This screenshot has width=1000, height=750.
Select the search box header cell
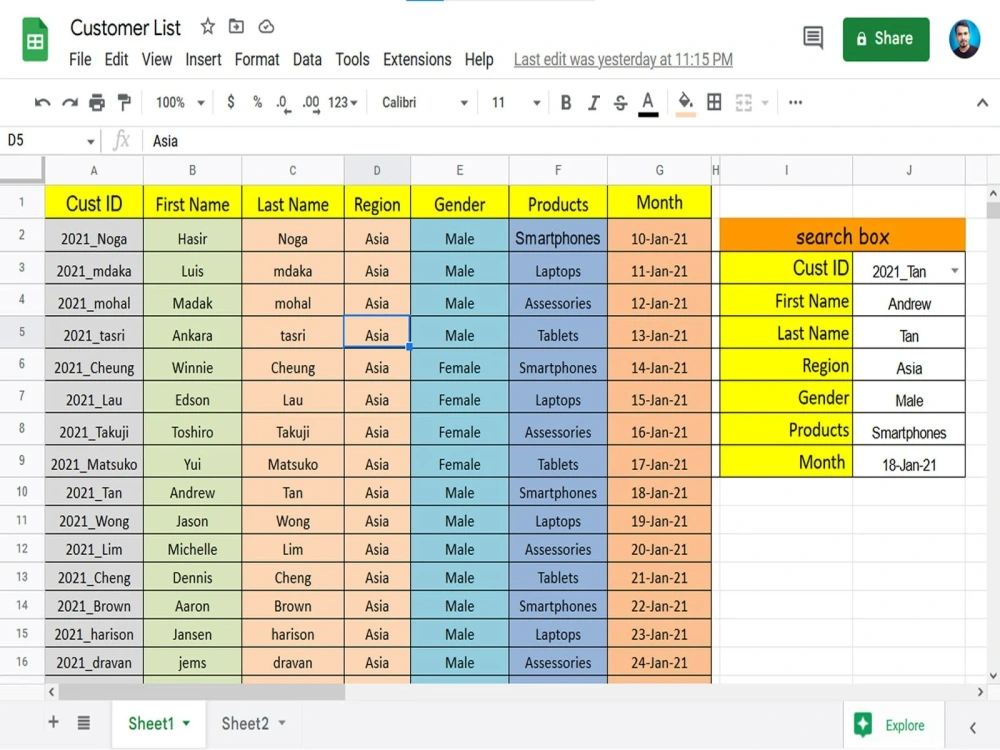pos(842,236)
